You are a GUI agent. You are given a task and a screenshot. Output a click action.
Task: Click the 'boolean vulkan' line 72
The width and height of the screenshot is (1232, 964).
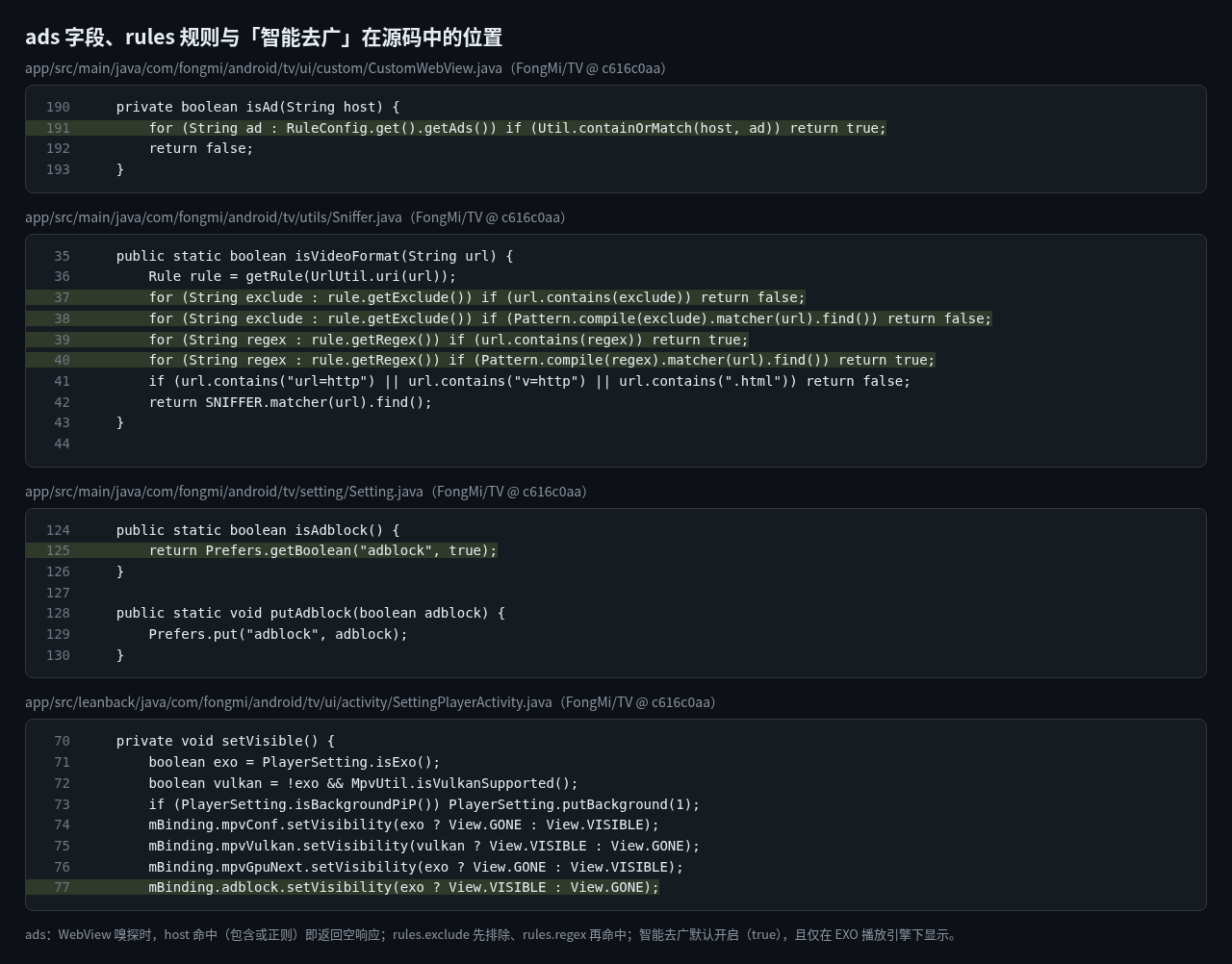click(363, 783)
